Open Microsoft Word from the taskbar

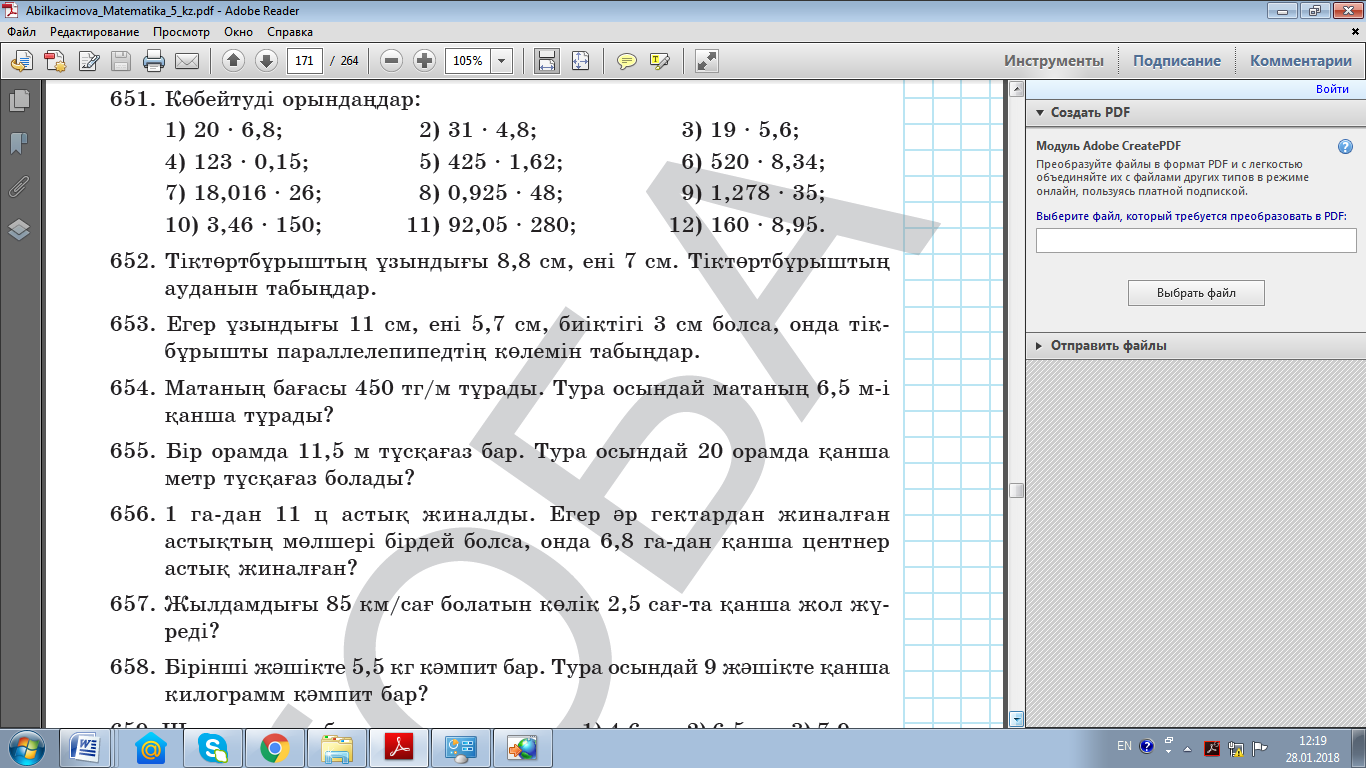pos(85,747)
